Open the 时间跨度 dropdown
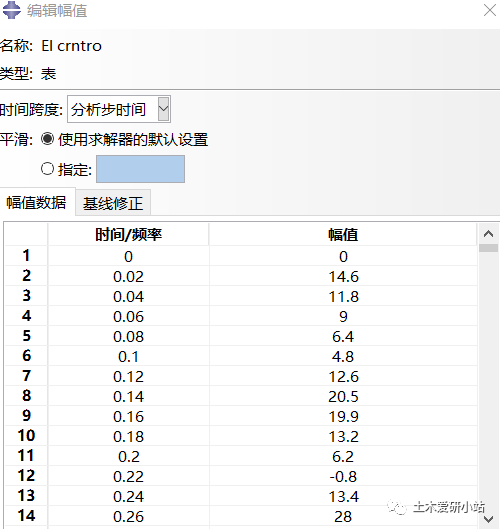The height and width of the screenshot is (529, 500). (x=164, y=109)
